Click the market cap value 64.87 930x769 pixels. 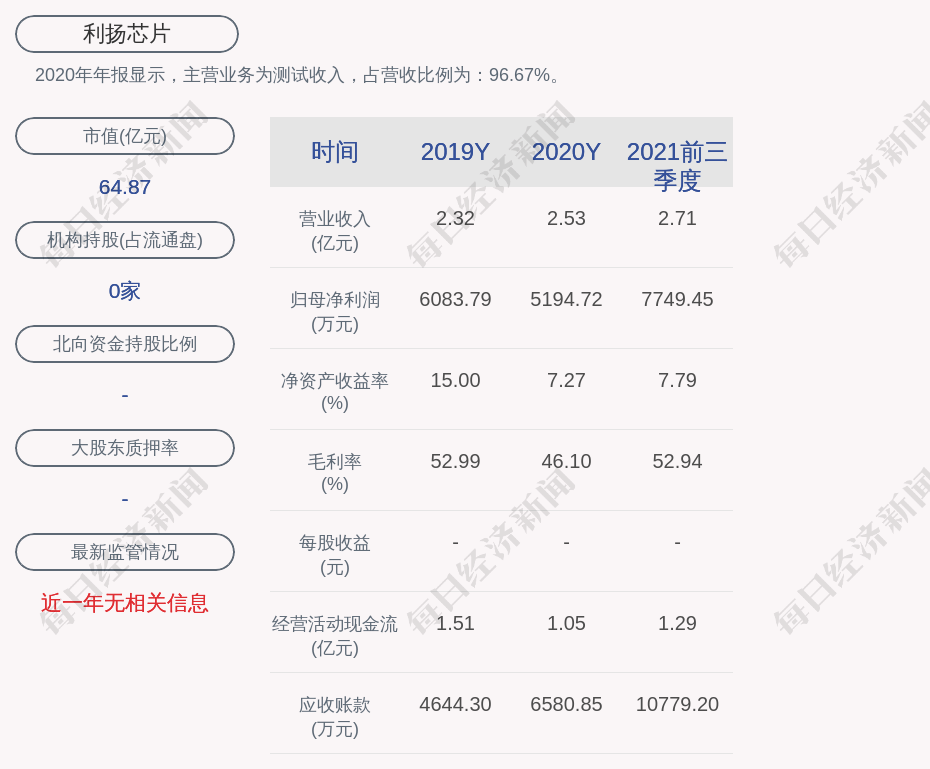tap(124, 188)
